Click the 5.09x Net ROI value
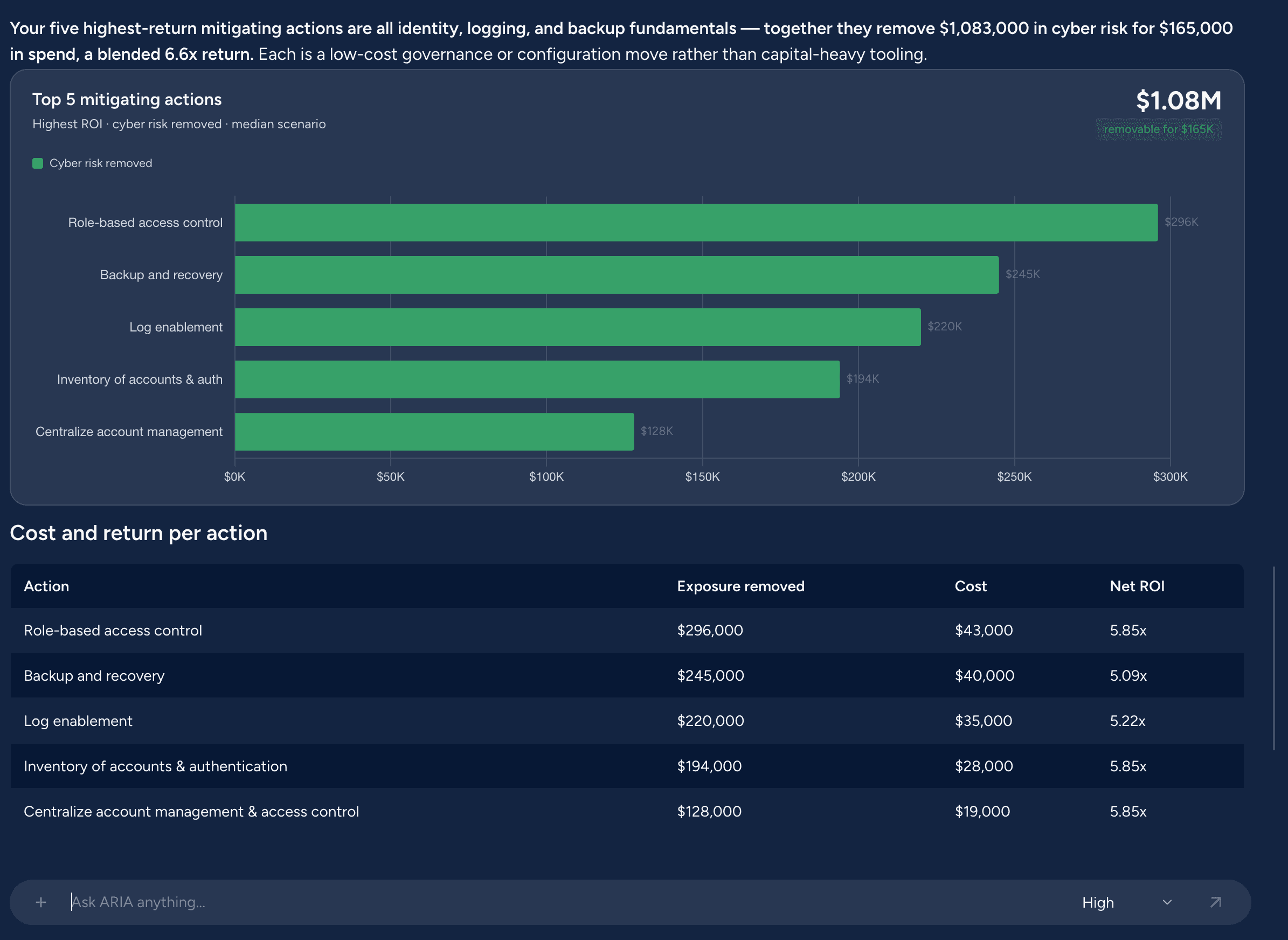This screenshot has height=940, width=1288. click(x=1128, y=676)
